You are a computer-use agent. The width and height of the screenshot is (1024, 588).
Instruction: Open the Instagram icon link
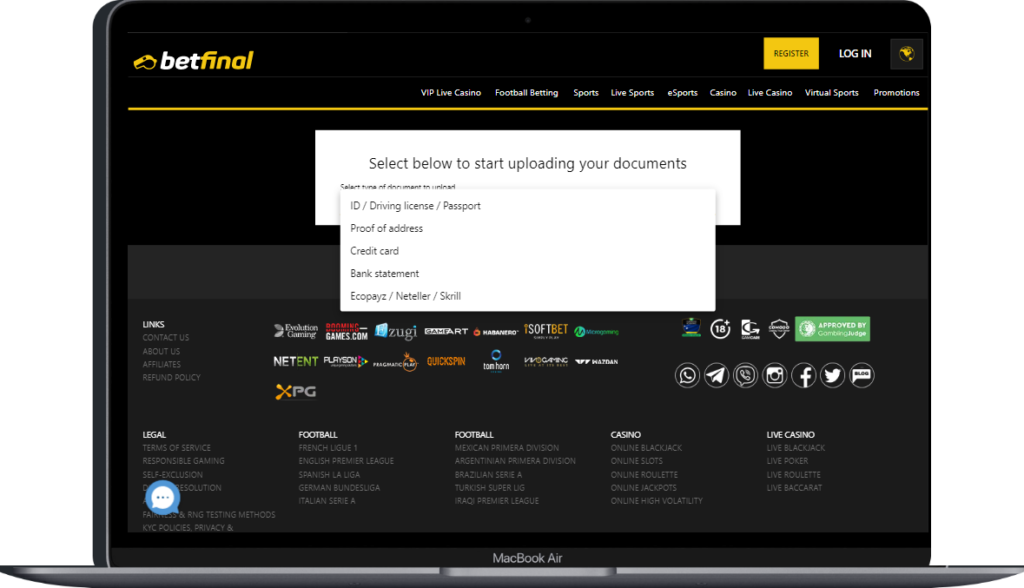(775, 375)
